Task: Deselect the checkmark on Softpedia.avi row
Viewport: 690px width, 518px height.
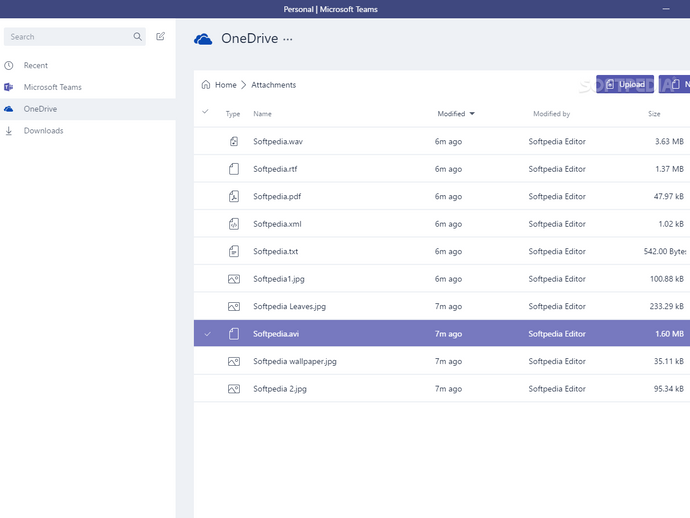Action: [x=208, y=334]
